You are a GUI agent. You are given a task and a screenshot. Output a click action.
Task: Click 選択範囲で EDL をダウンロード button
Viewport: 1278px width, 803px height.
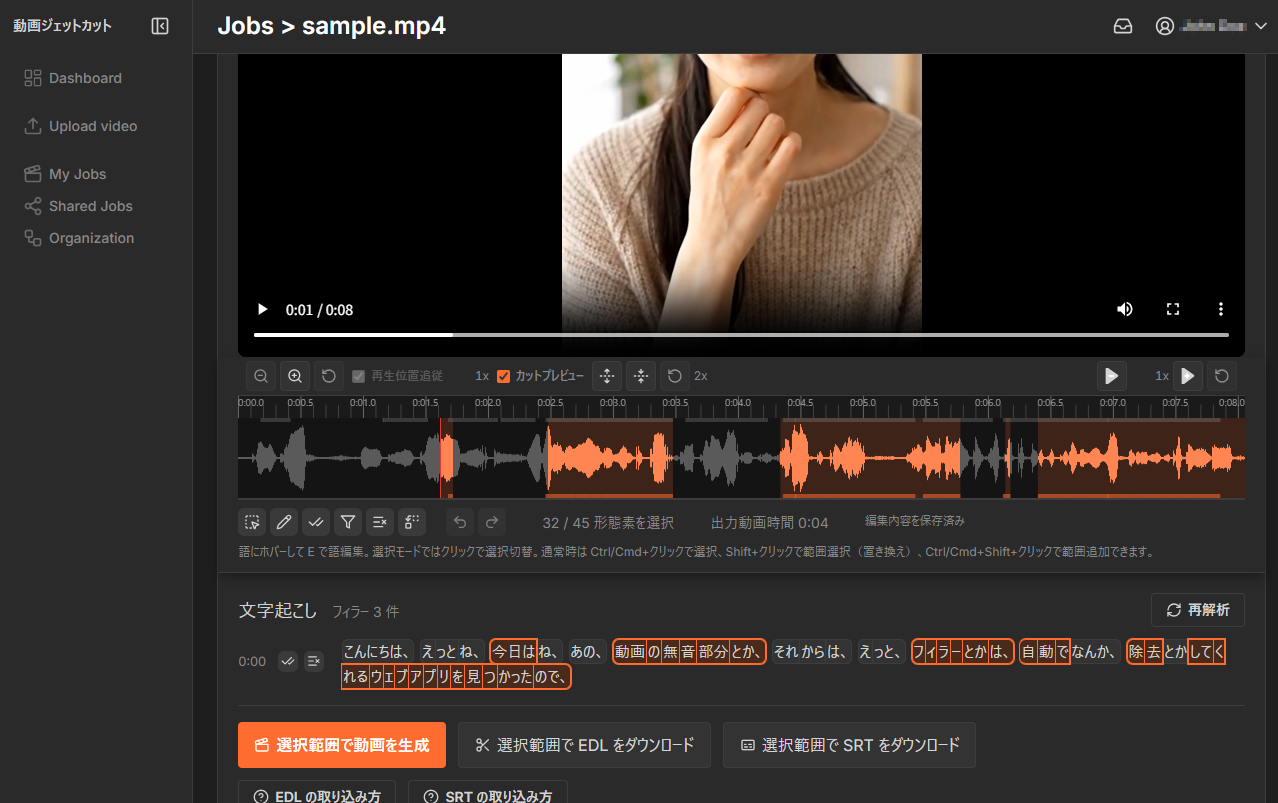584,745
